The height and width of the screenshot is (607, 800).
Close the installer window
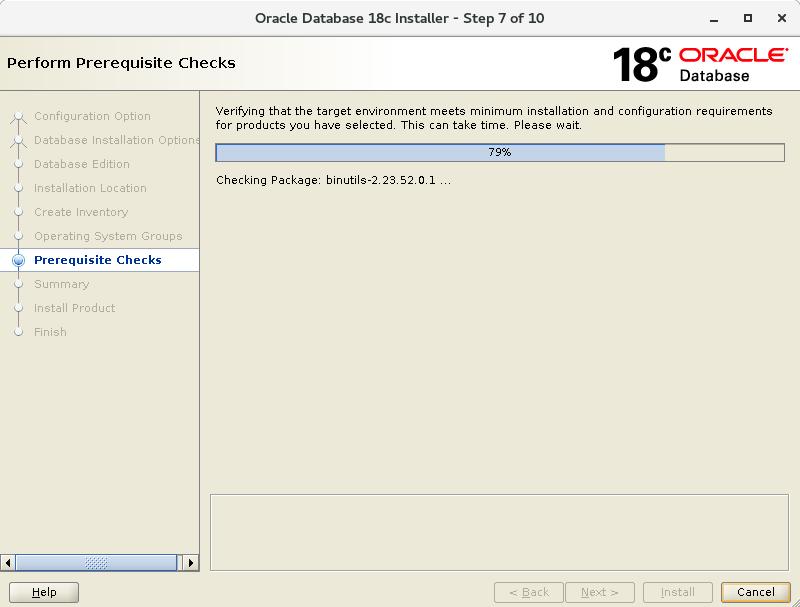coord(782,18)
